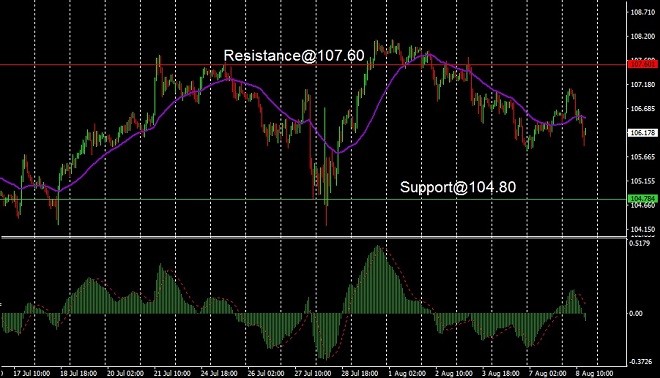Click the 105.665 price axis label
The image size is (660, 378).
642,157
